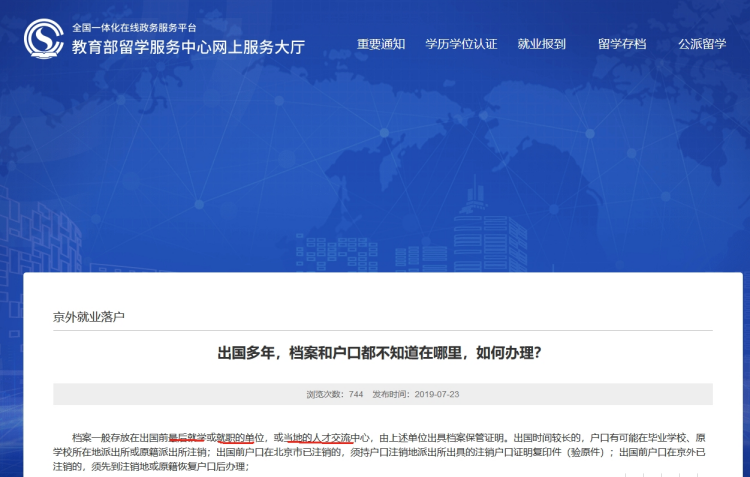Click the 教育部留学服务中心网上服务大厅 site title
The height and width of the screenshot is (477, 750).
pyautogui.click(x=188, y=47)
